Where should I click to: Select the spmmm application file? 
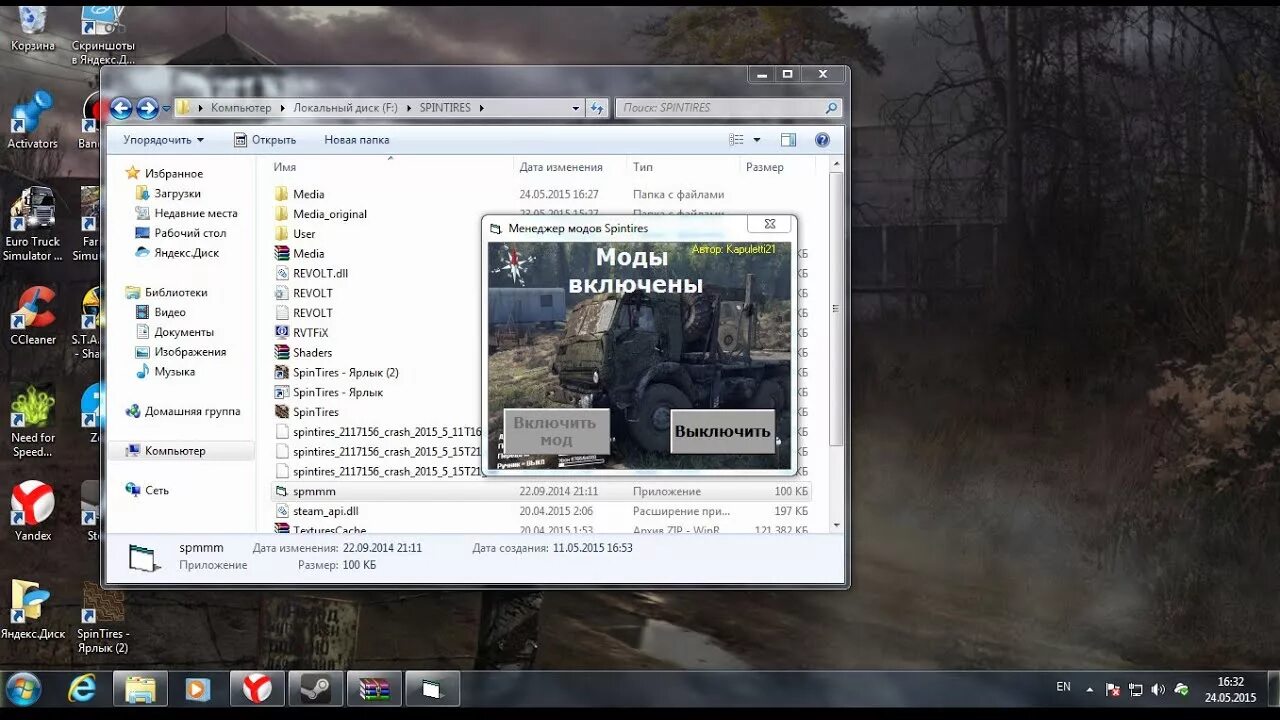pos(541,492)
